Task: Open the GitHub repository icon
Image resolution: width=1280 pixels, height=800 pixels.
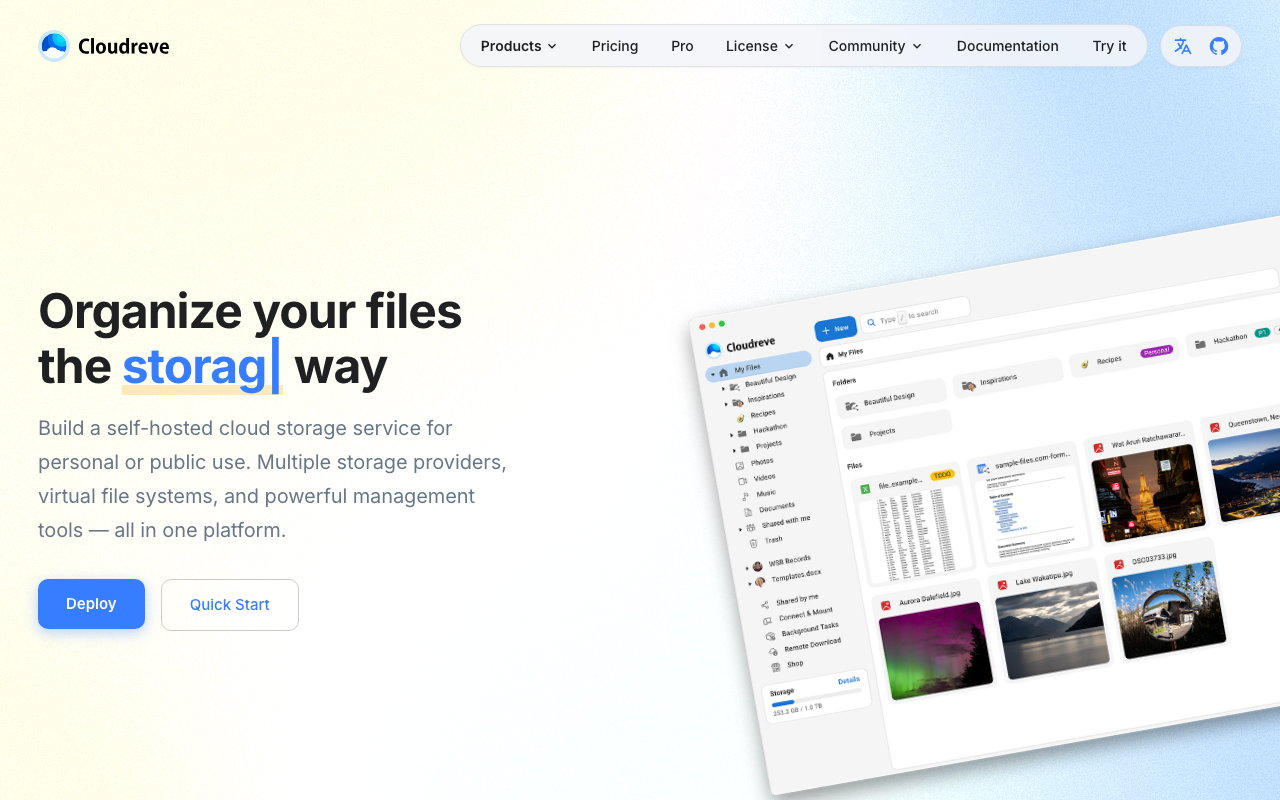Action: coord(1219,46)
